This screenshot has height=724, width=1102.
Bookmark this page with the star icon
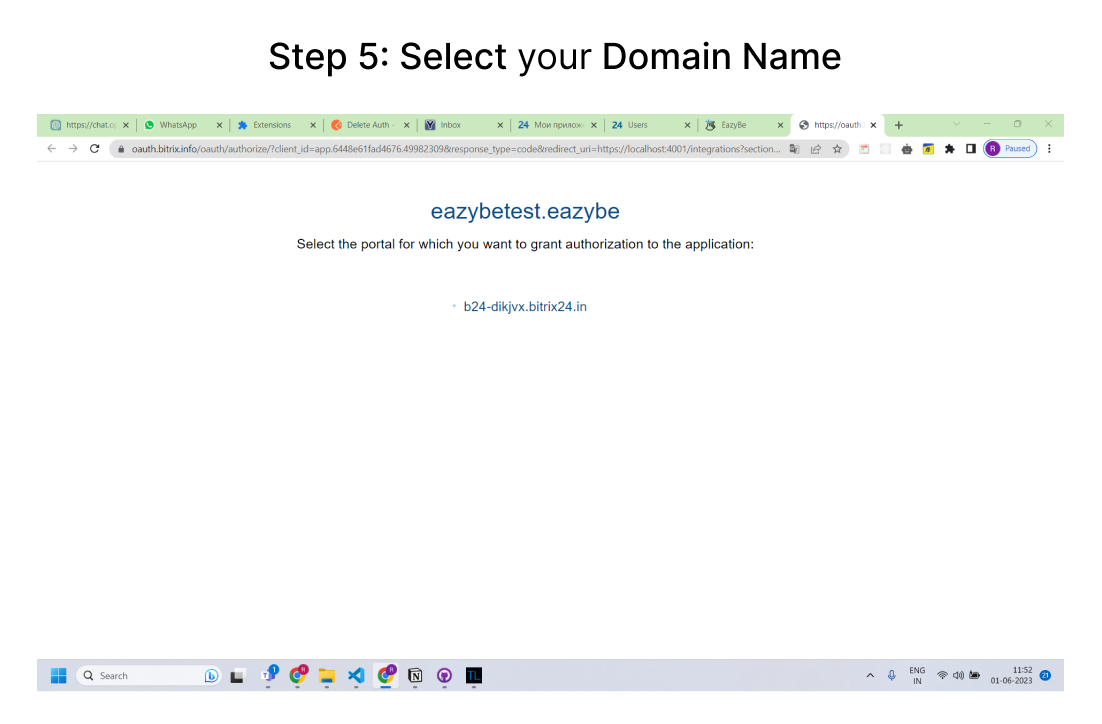pyautogui.click(x=837, y=149)
